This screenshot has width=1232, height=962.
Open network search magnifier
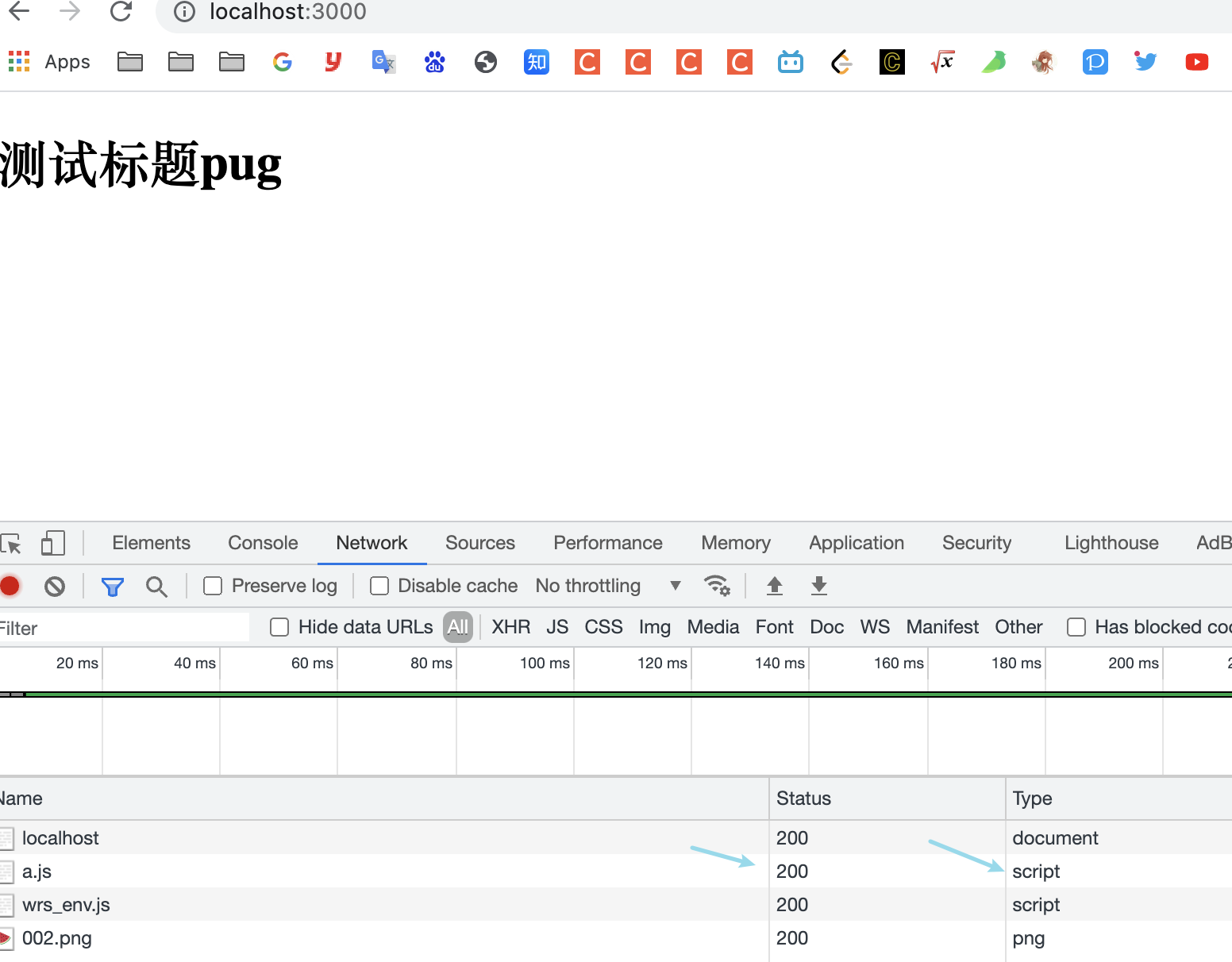pyautogui.click(x=156, y=587)
